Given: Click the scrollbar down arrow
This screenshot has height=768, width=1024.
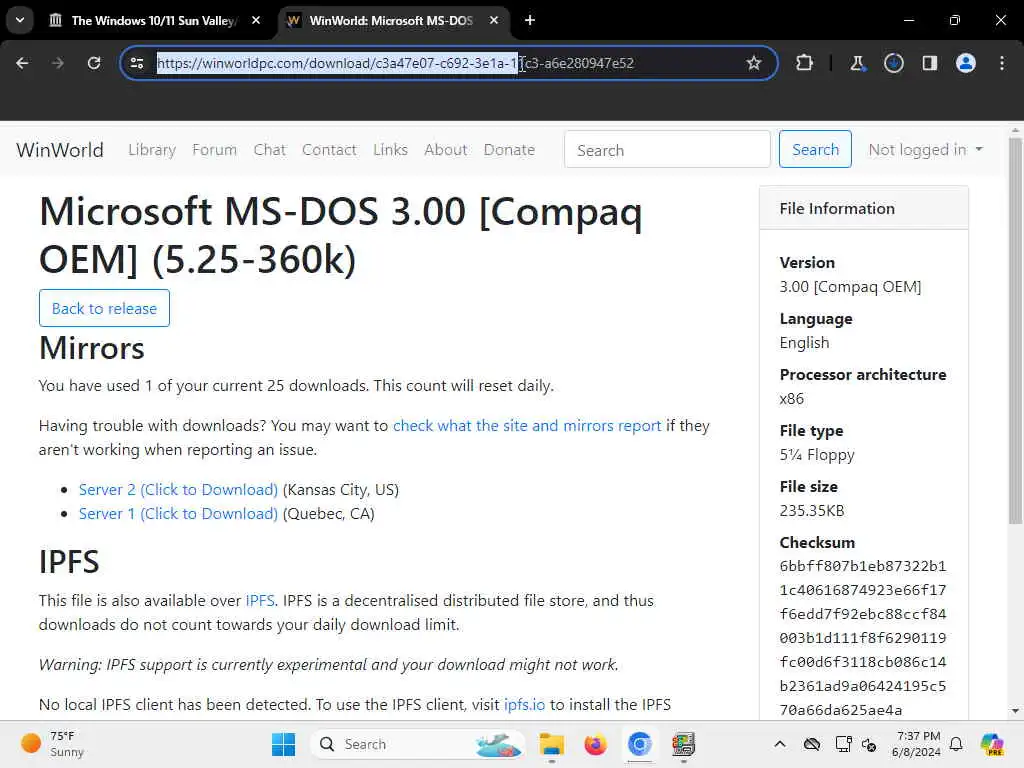Looking at the screenshot, I should click(1015, 711).
